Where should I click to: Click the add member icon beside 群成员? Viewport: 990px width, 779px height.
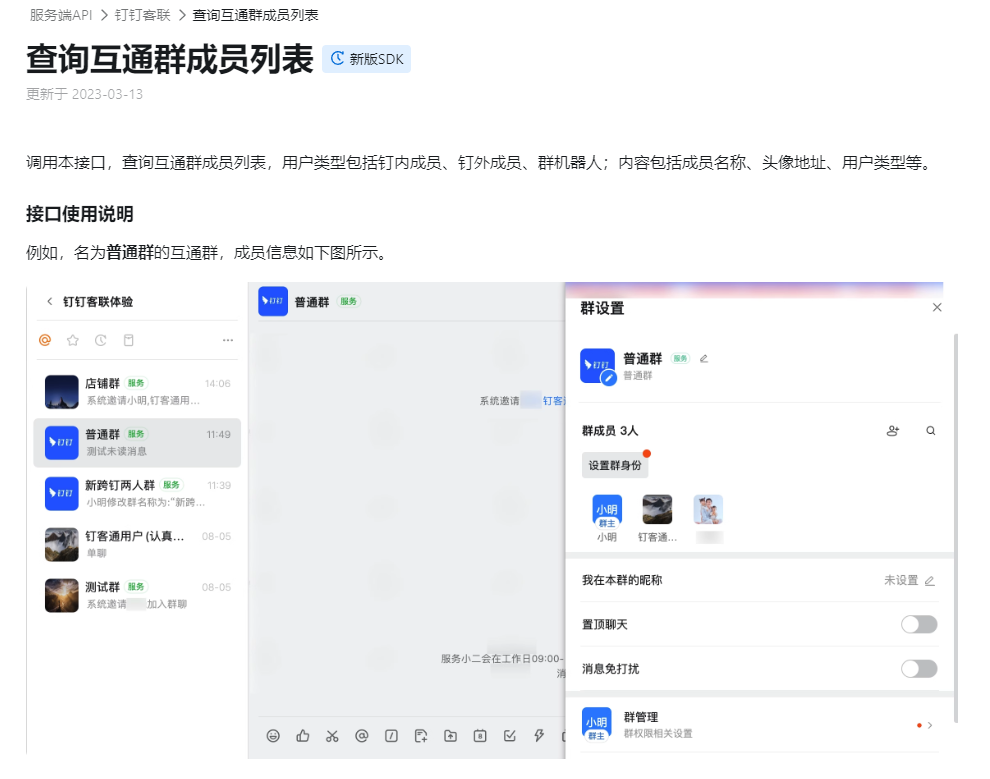pyautogui.click(x=893, y=431)
